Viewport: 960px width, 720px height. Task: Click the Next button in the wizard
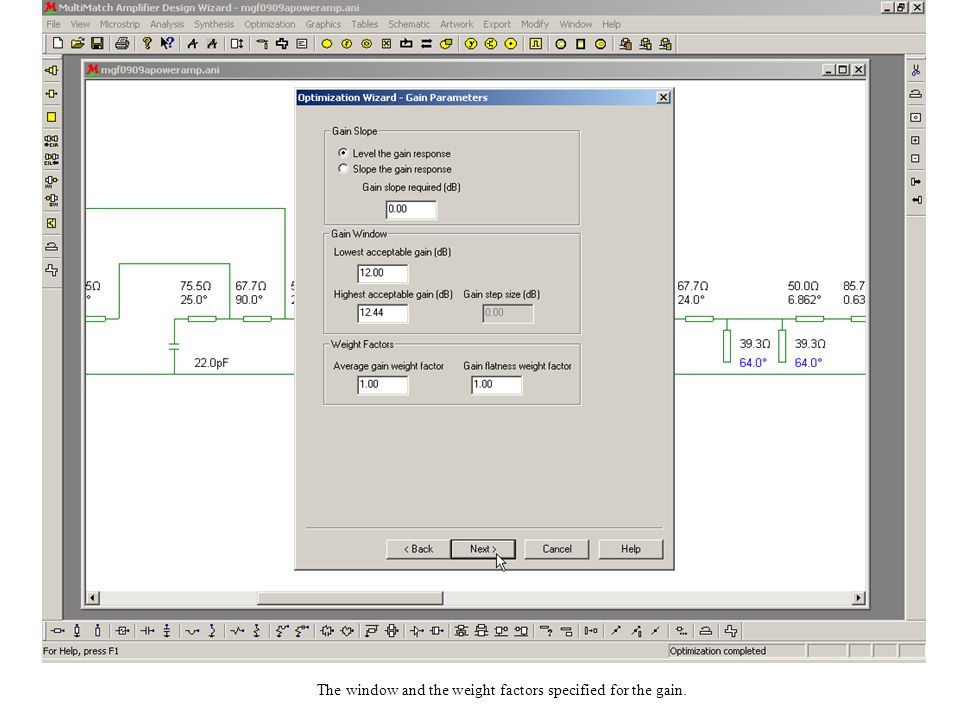point(483,549)
